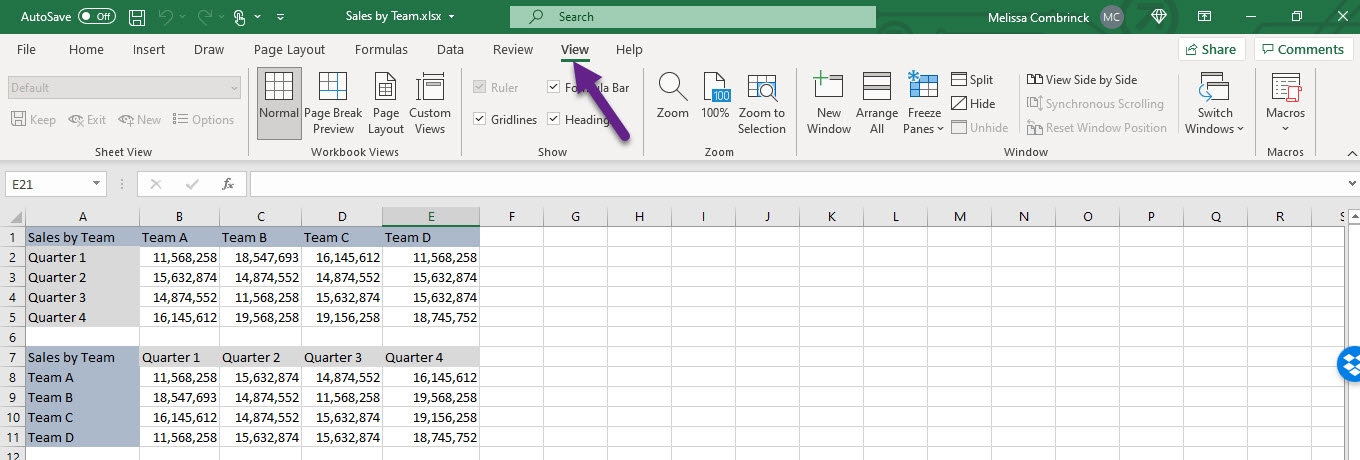This screenshot has width=1360, height=460.
Task: Click in the Search box
Action: [x=692, y=17]
